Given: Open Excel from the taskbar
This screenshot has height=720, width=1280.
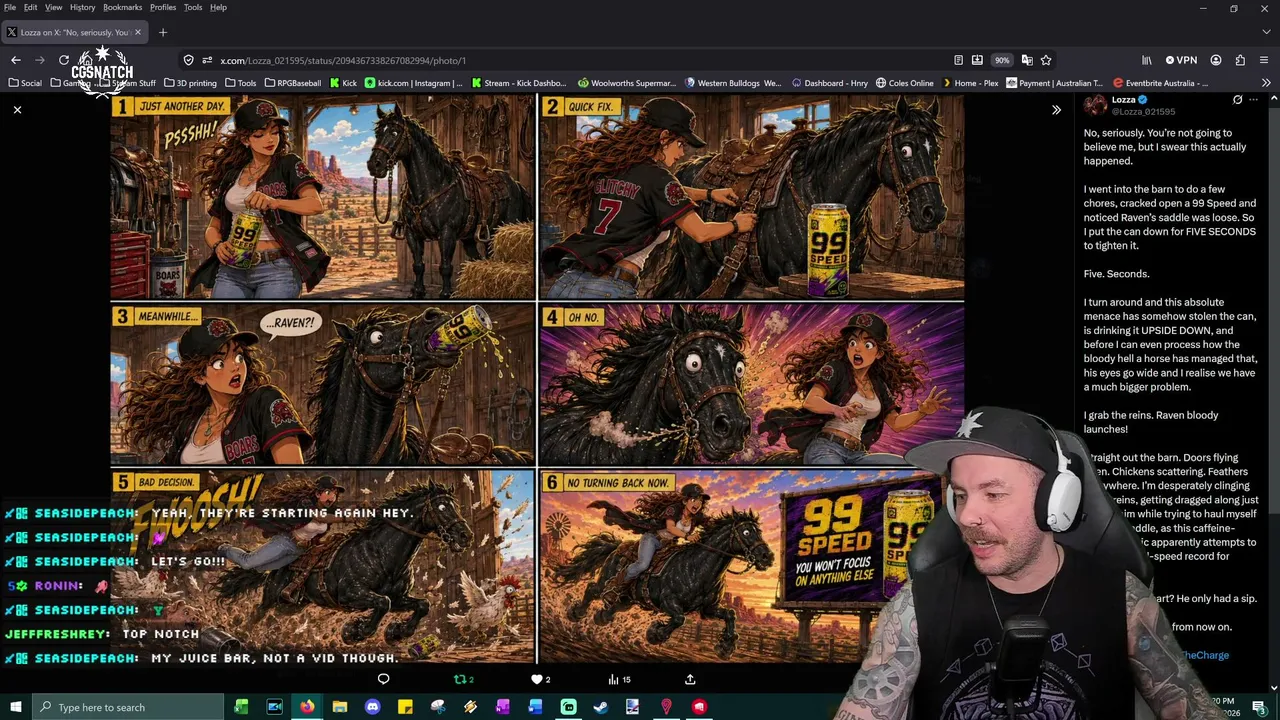Looking at the screenshot, I should (241, 707).
